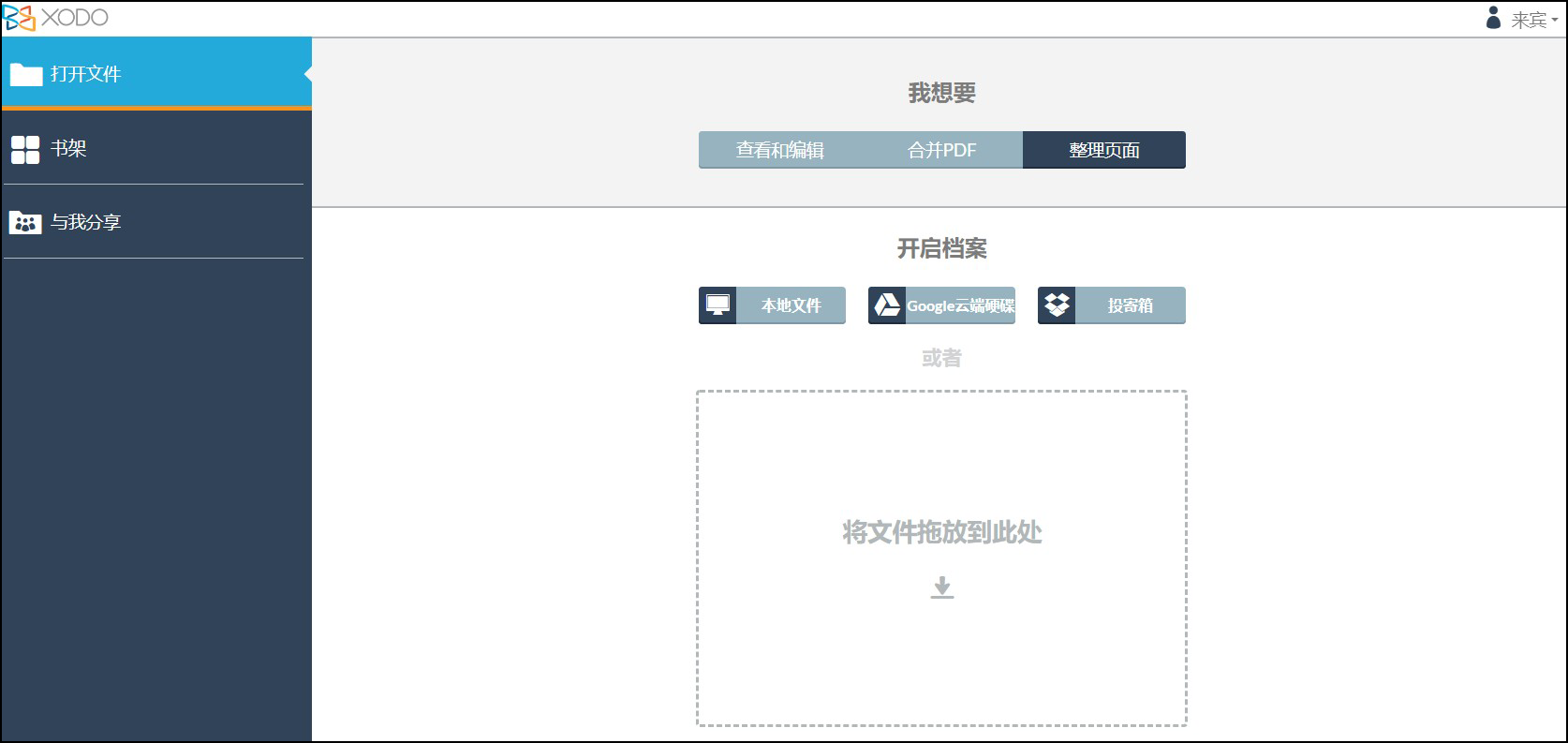1568x743 pixels.
Task: Click the folder icon beside 打开文件
Action: tap(26, 74)
